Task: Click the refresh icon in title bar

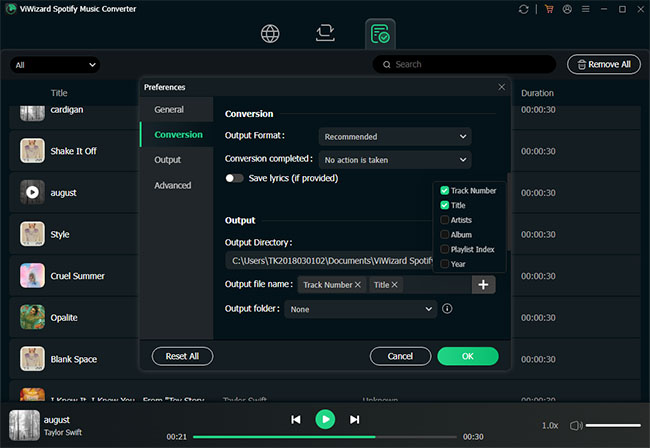Action: [x=524, y=9]
